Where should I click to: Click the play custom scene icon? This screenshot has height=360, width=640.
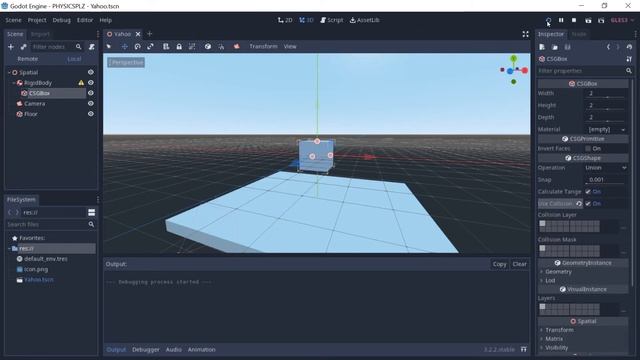click(601, 20)
